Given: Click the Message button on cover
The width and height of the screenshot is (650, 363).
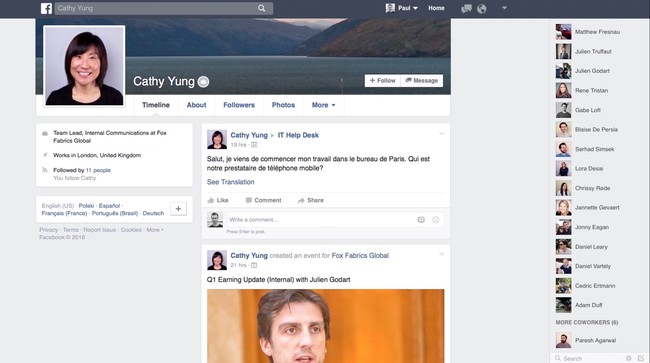Looking at the screenshot, I should tap(422, 80).
